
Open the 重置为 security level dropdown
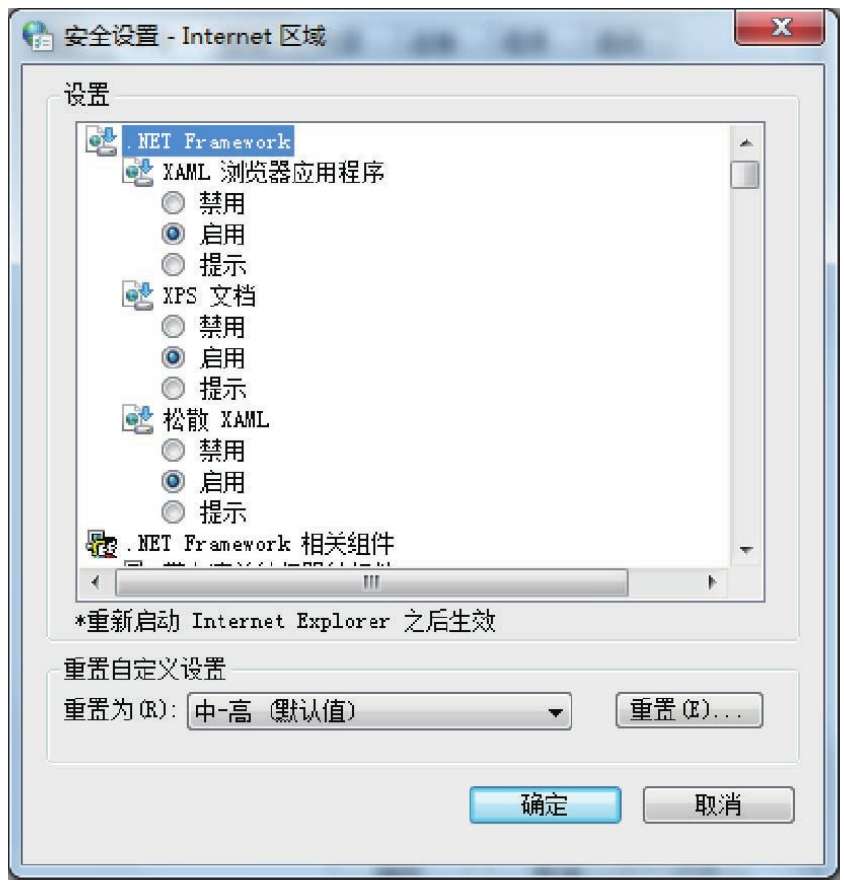[379, 712]
